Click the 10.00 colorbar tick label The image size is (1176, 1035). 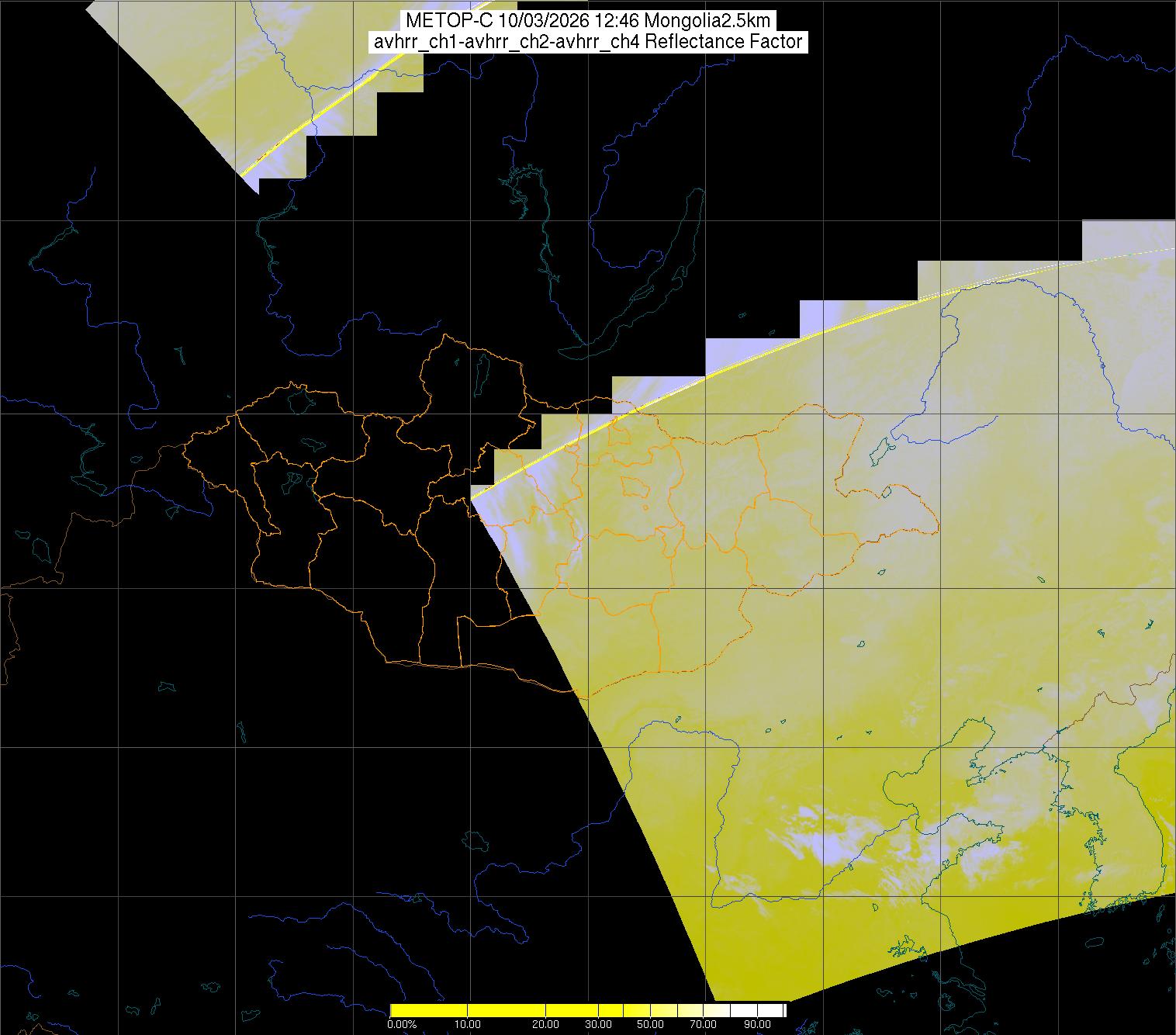click(x=469, y=1025)
